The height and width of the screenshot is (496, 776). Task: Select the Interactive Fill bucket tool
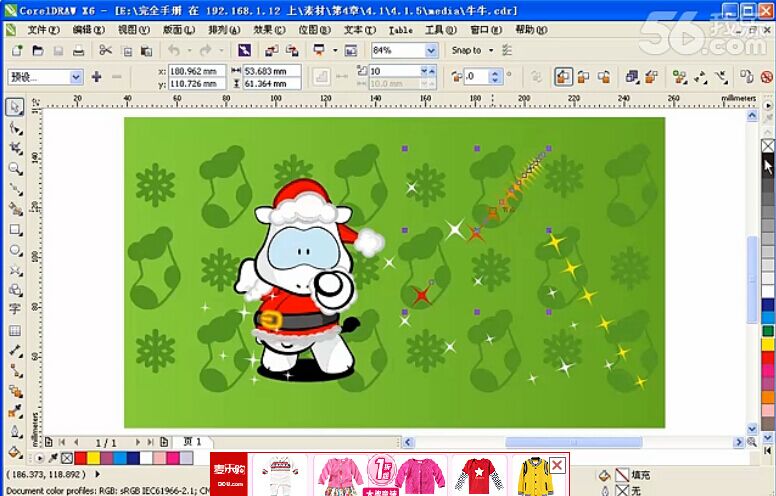coord(15,451)
